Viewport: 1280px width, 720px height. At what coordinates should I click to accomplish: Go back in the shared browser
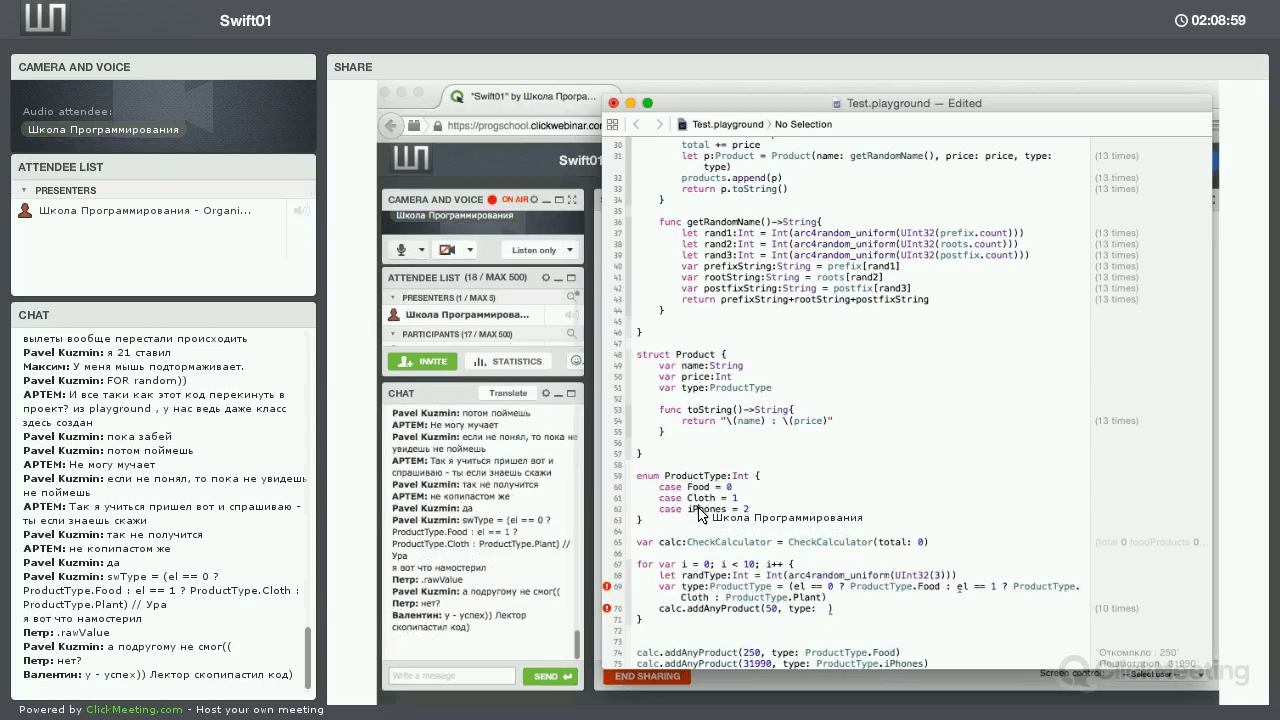tap(390, 125)
